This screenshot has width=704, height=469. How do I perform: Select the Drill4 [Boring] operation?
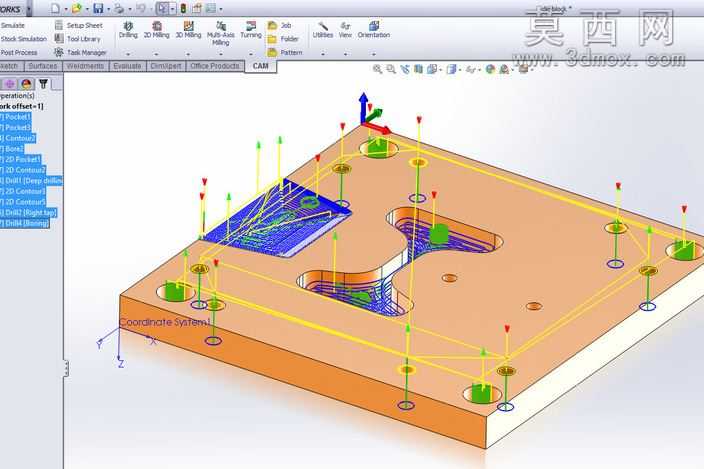point(25,224)
